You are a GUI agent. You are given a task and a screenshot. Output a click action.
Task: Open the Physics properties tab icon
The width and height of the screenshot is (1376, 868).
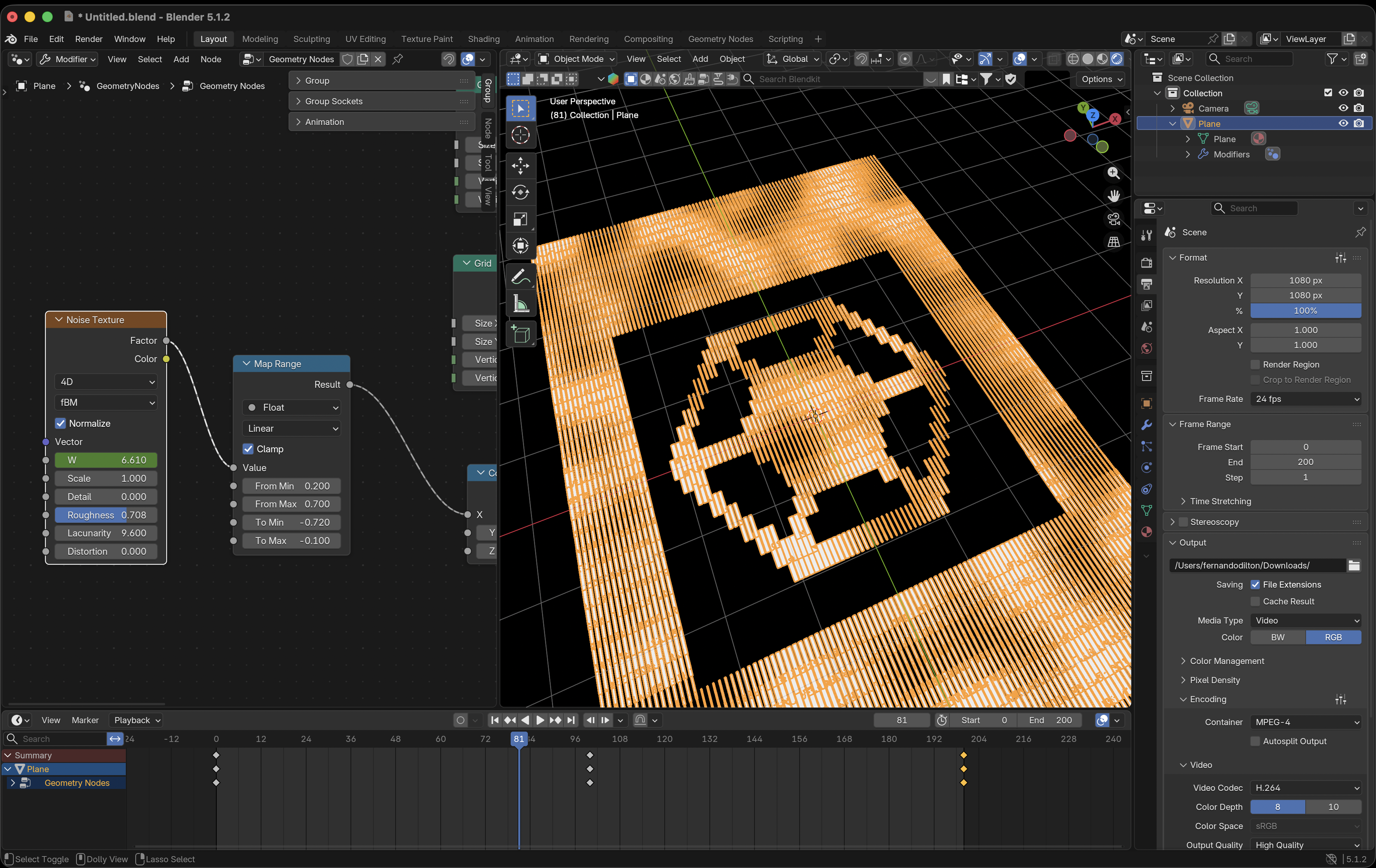[x=1146, y=468]
